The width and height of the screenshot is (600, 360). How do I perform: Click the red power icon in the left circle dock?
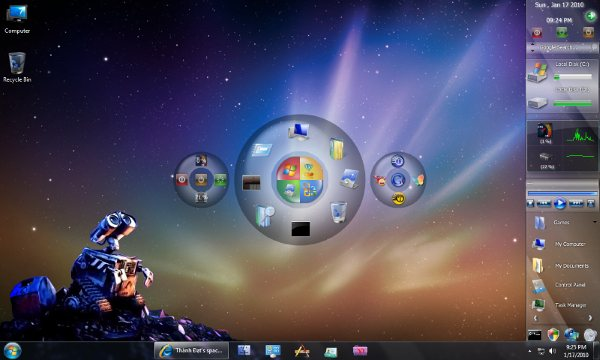(x=182, y=179)
